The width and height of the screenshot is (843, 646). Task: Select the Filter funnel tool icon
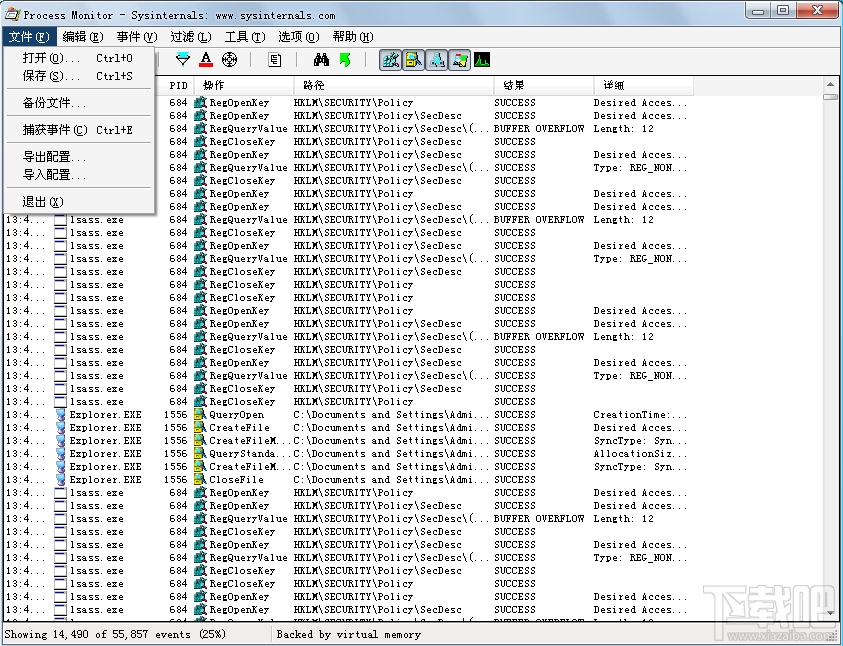(183, 60)
